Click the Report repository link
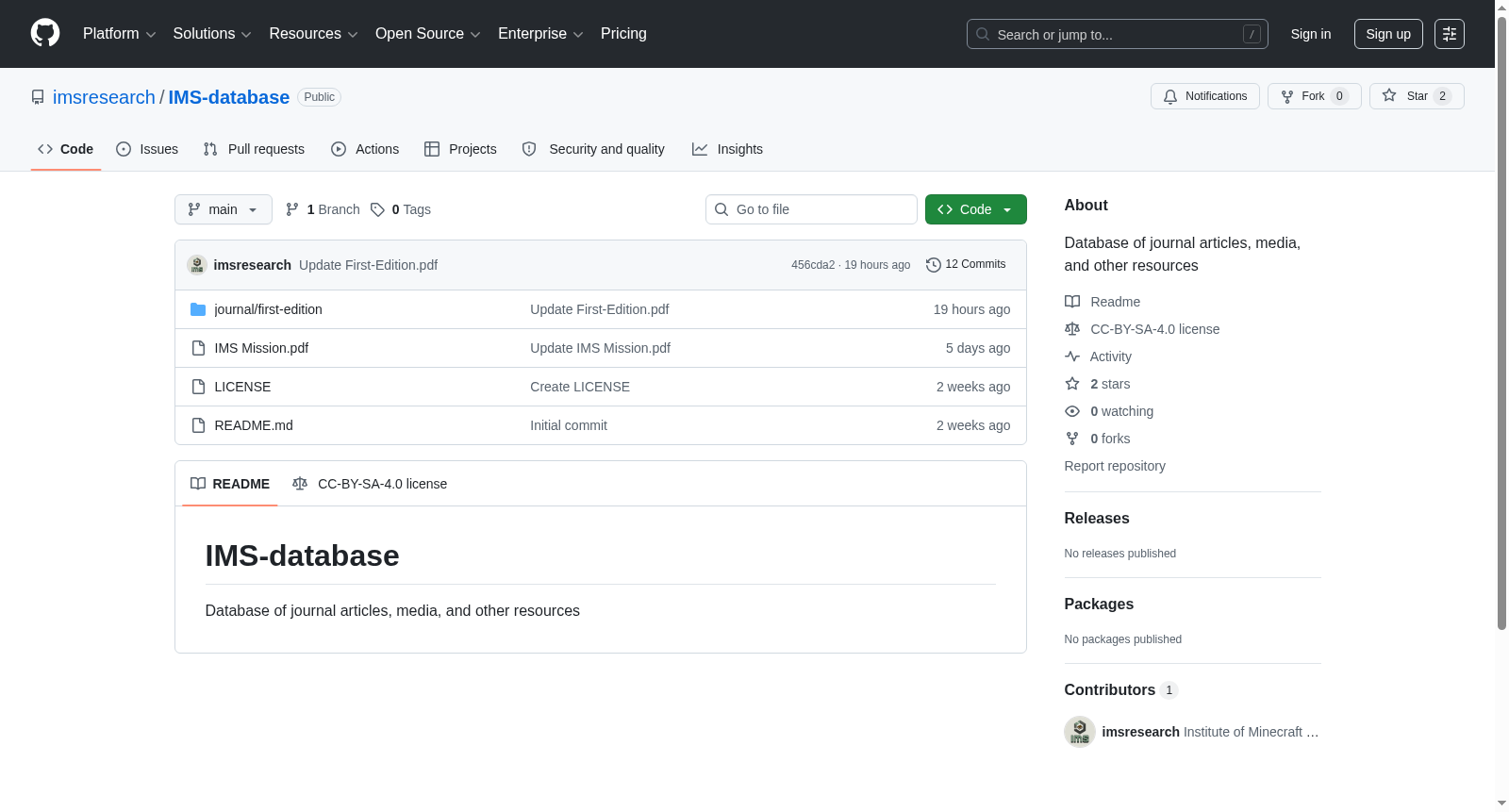Screen dimensions: 1509x812 click(1115, 466)
